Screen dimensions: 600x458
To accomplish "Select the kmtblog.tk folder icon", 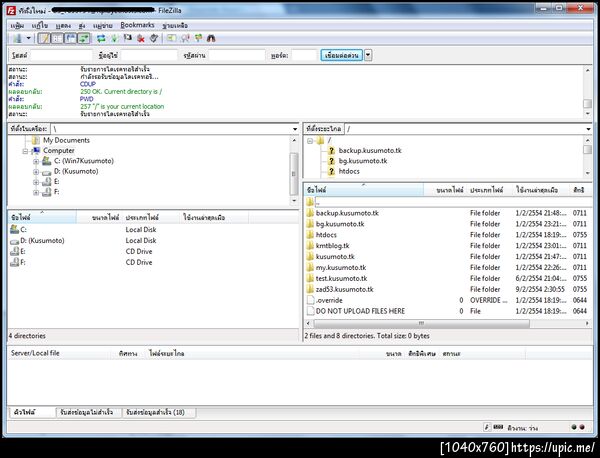I will click(310, 246).
